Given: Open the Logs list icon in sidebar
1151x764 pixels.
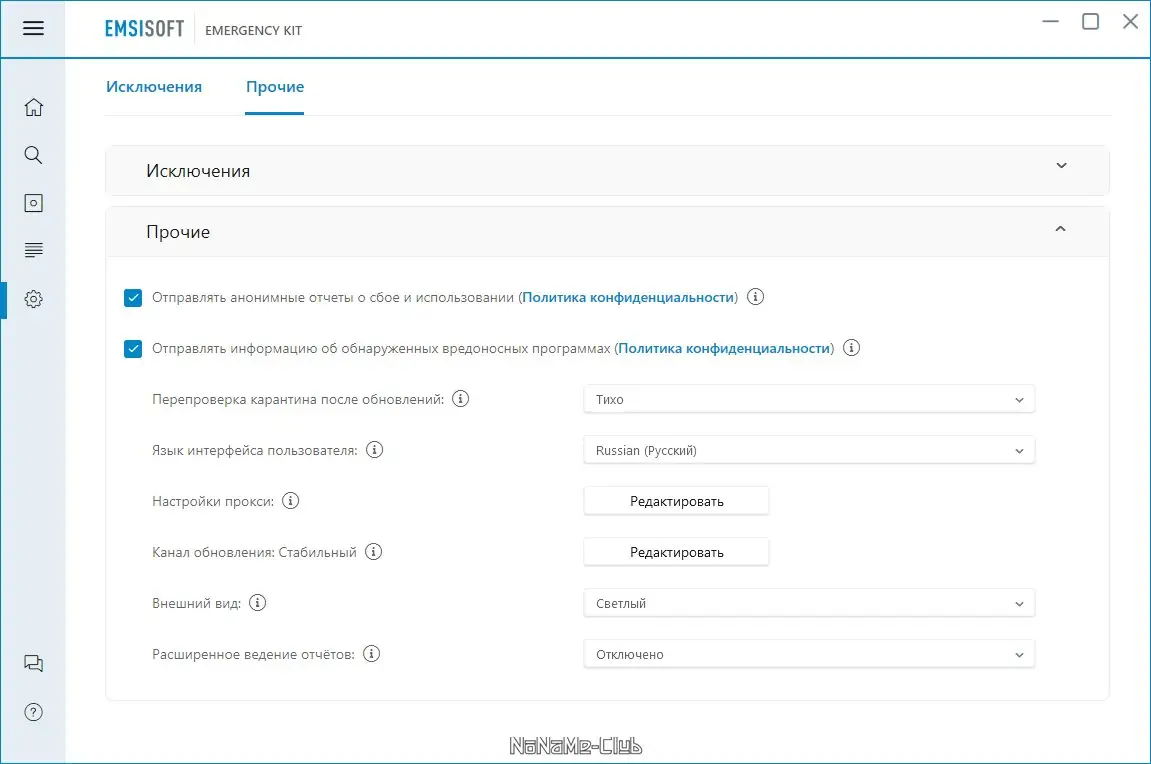Looking at the screenshot, I should click(x=33, y=250).
